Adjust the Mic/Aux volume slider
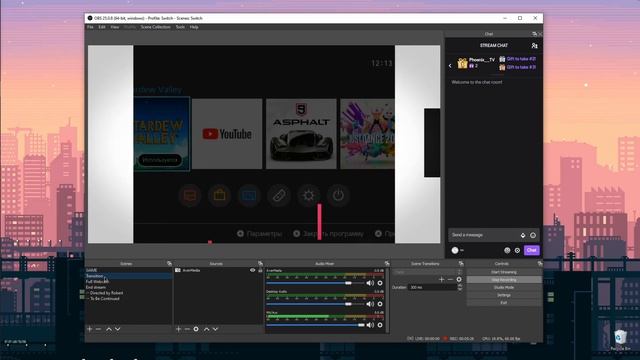 coord(315,325)
